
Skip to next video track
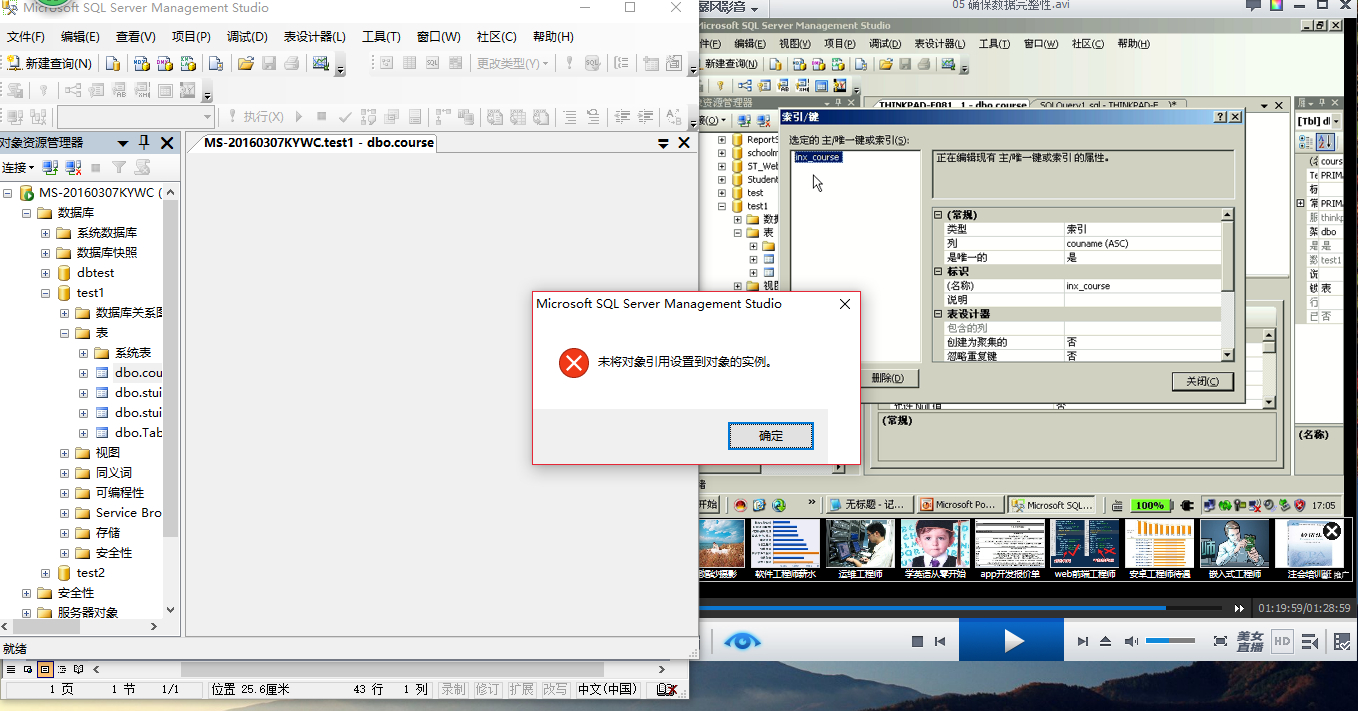[x=1082, y=641]
